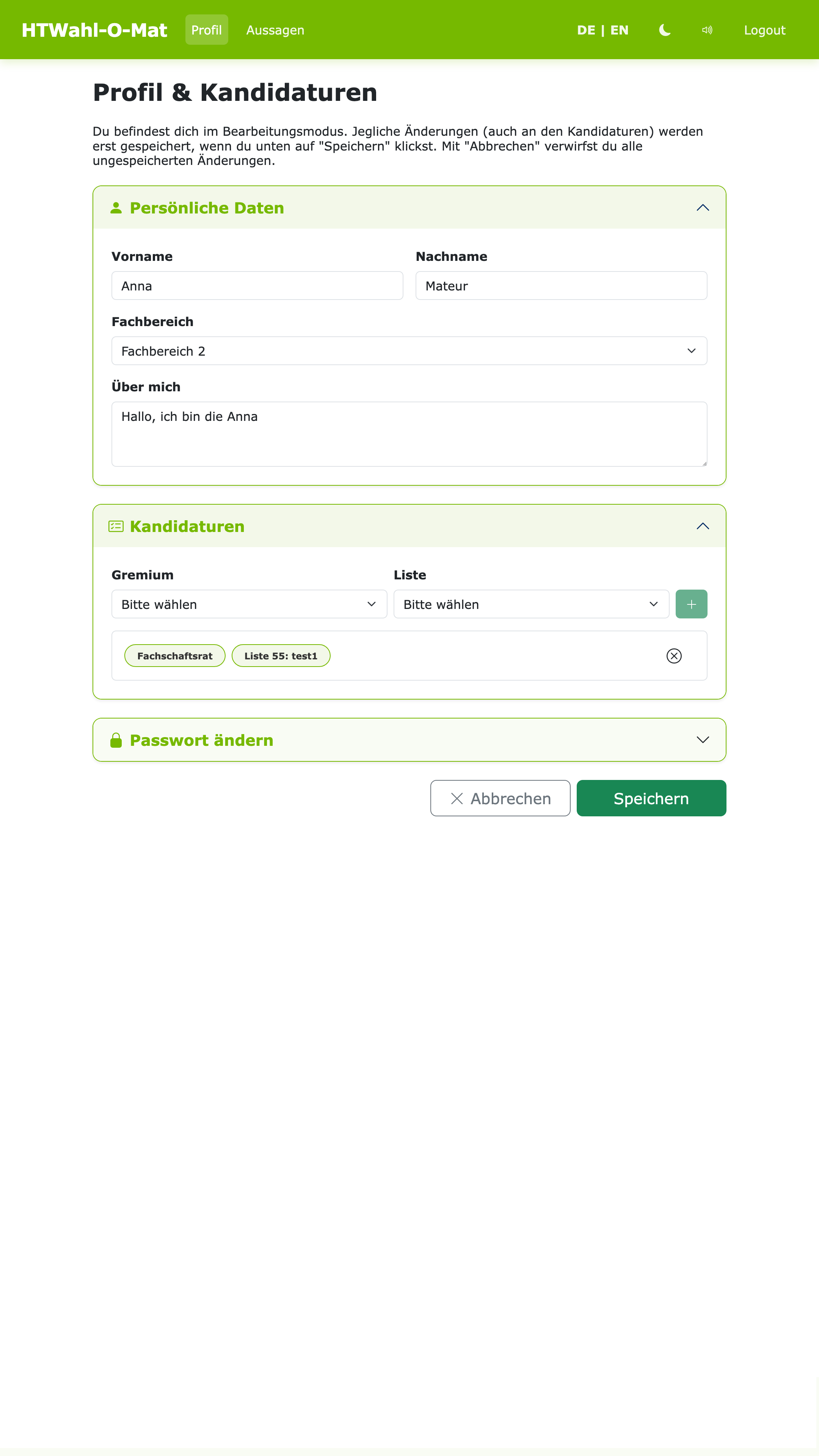Switch the language to EN
This screenshot has height=1456, width=819.
(x=620, y=30)
